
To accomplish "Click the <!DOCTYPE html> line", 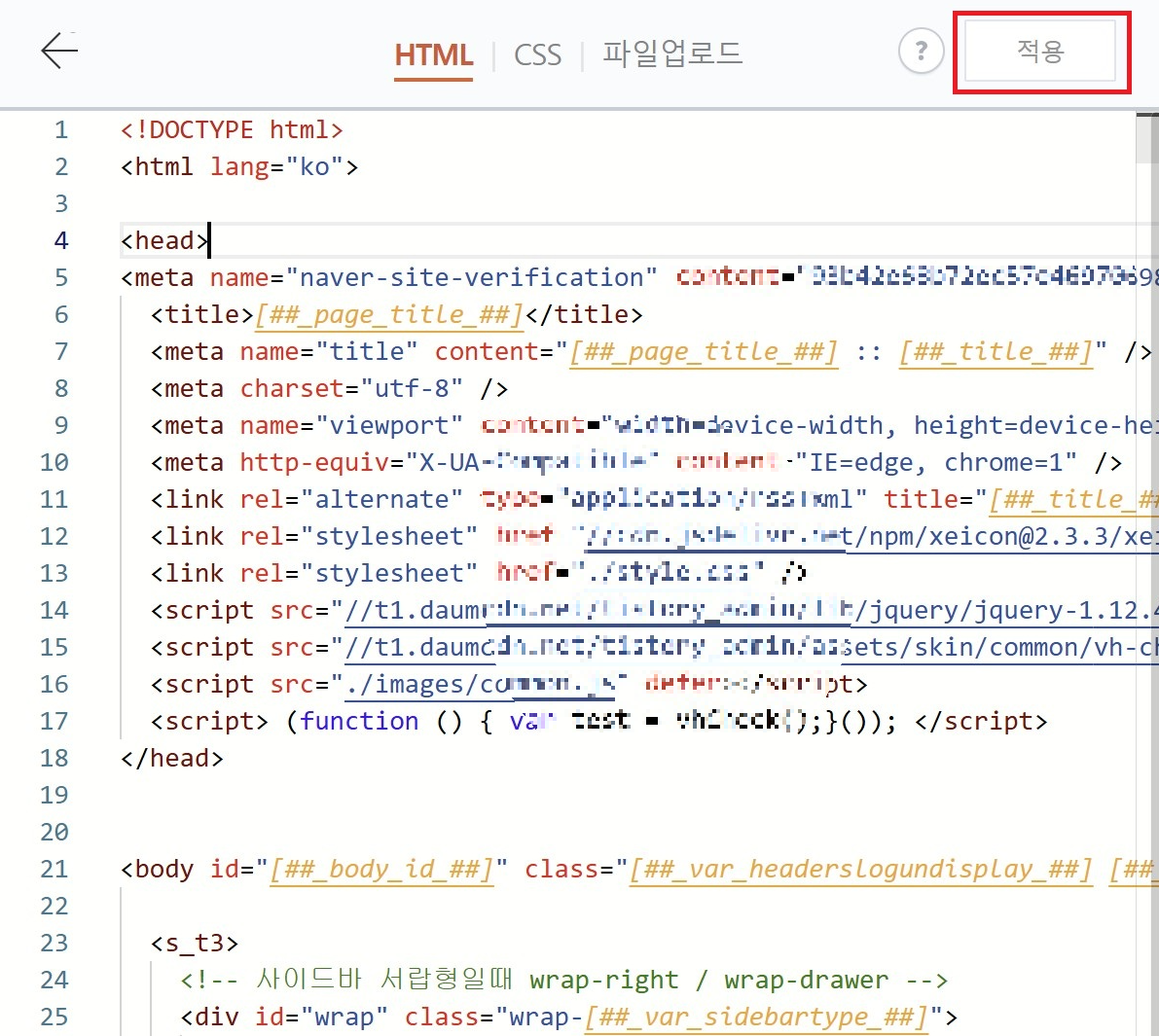I will pos(233,130).
